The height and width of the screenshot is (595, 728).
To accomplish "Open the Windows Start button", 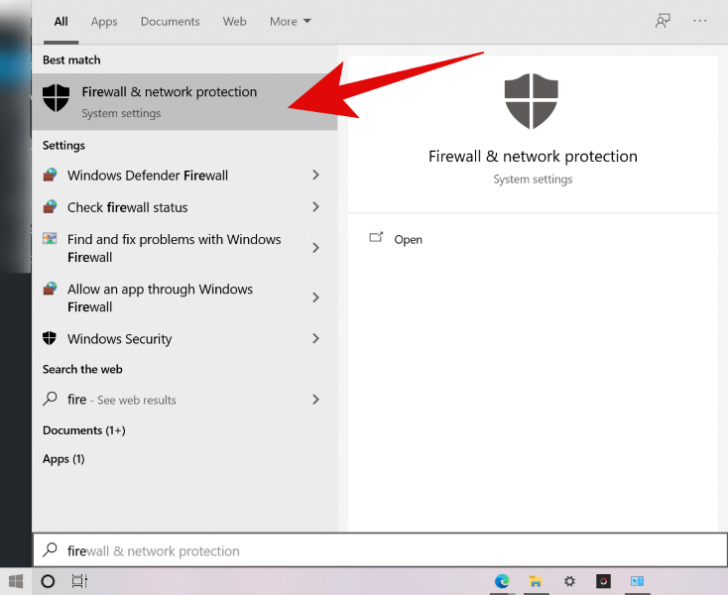I will (x=16, y=581).
